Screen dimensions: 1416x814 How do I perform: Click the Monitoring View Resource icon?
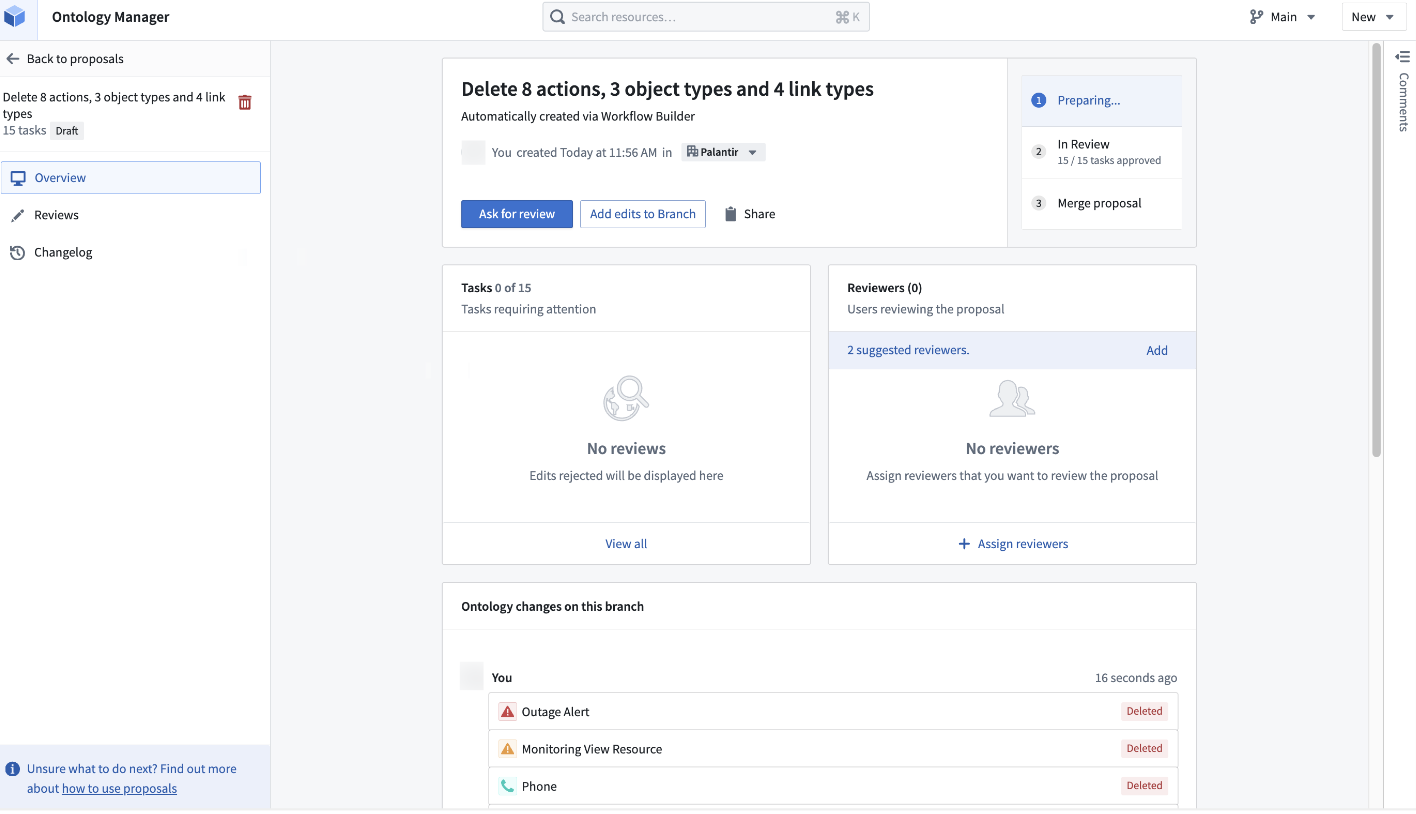pos(507,749)
